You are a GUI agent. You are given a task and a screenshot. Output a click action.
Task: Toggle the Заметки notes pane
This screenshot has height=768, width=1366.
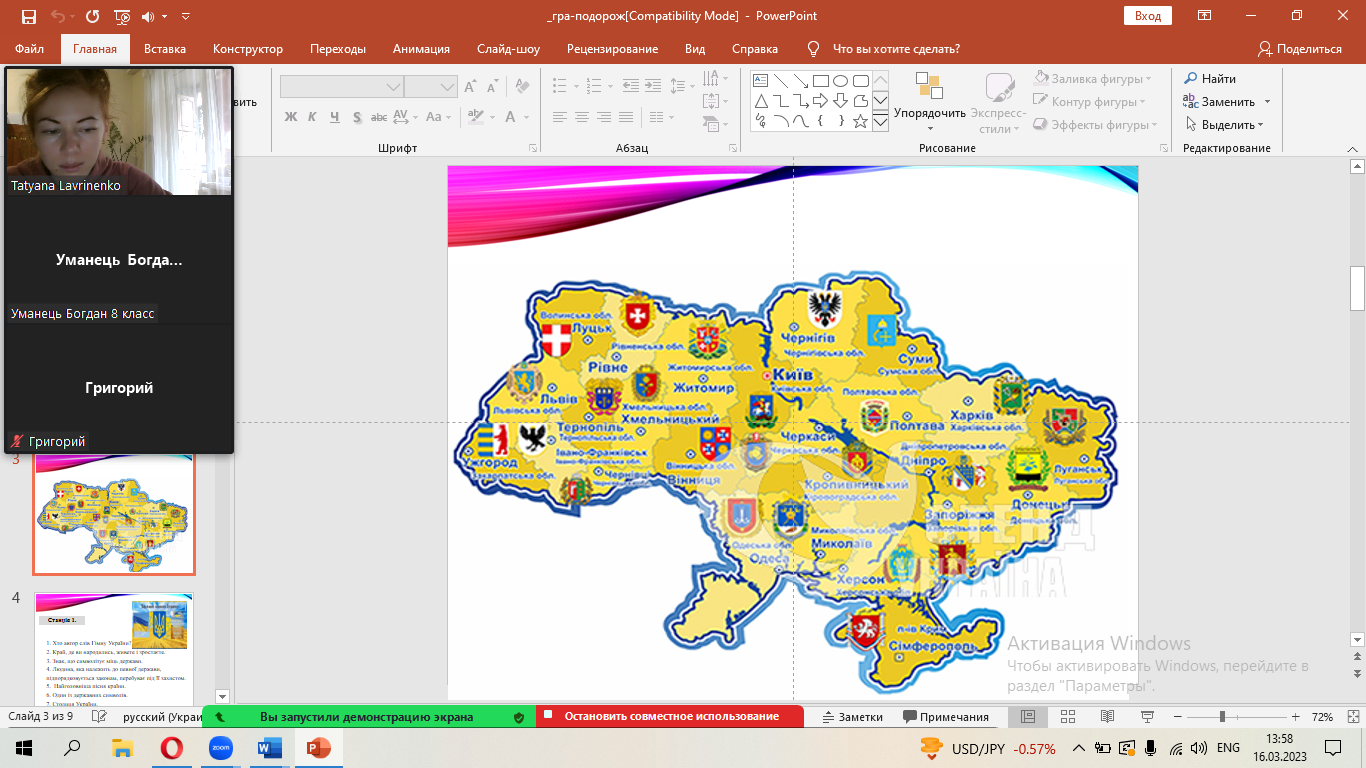click(852, 717)
